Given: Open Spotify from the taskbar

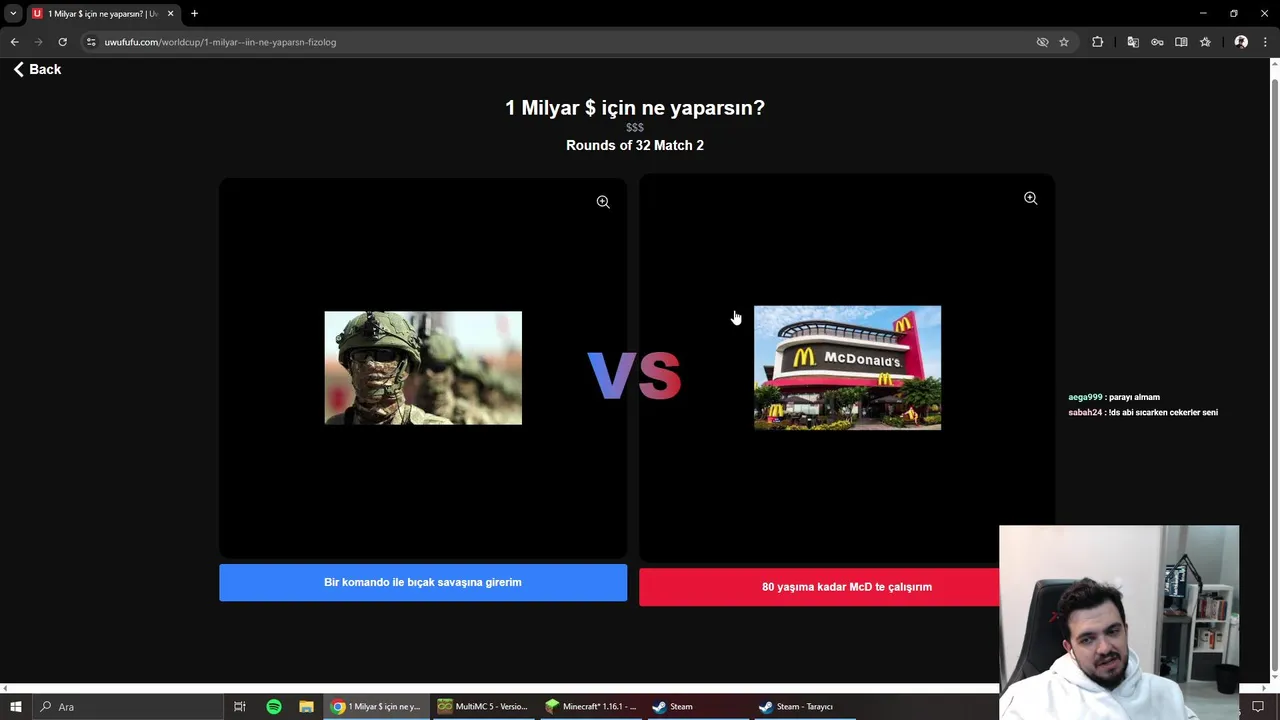Looking at the screenshot, I should [274, 706].
